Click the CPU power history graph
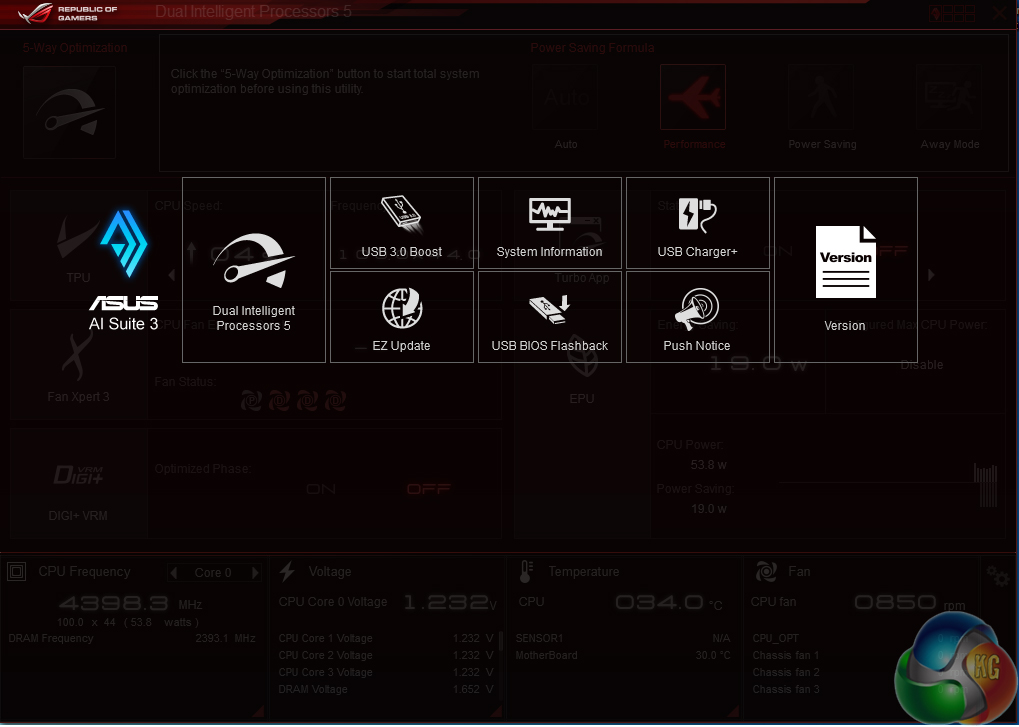This screenshot has height=727, width=1019. click(x=888, y=485)
